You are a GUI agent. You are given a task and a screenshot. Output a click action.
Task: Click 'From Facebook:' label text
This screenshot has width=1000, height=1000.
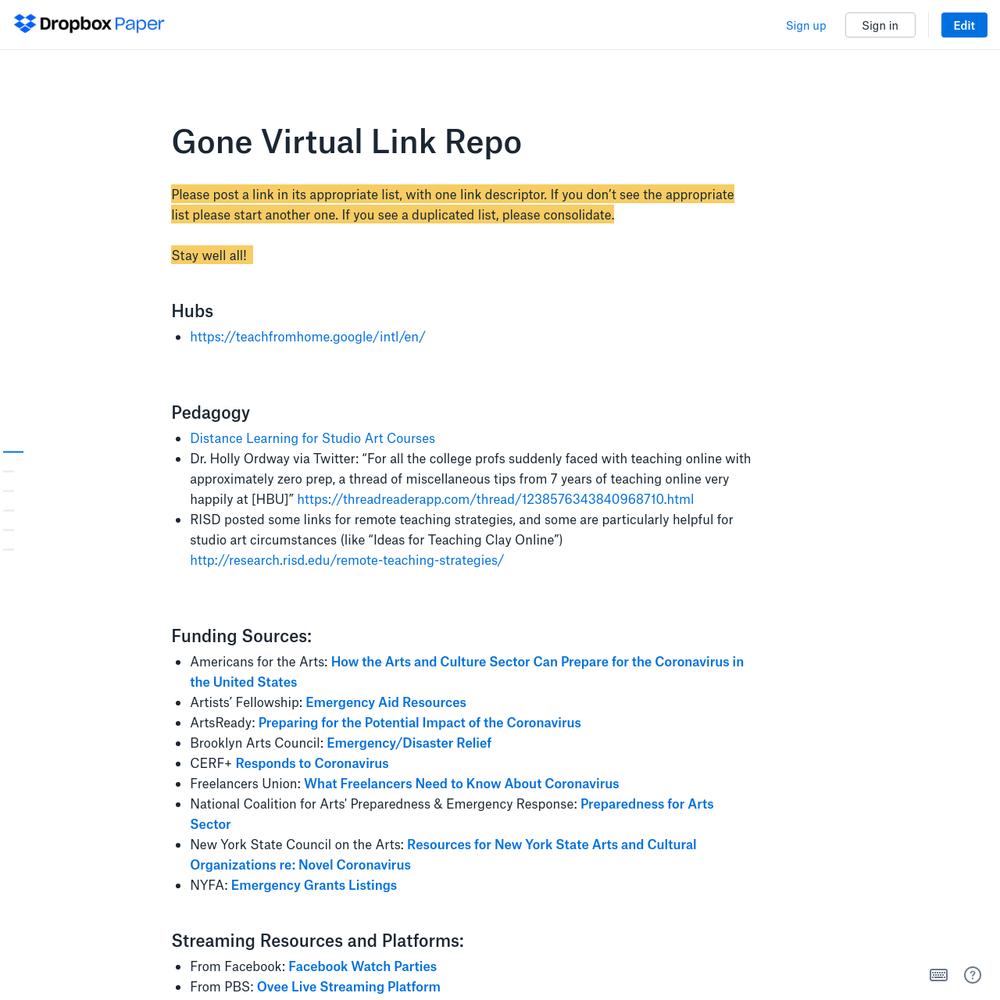click(237, 967)
